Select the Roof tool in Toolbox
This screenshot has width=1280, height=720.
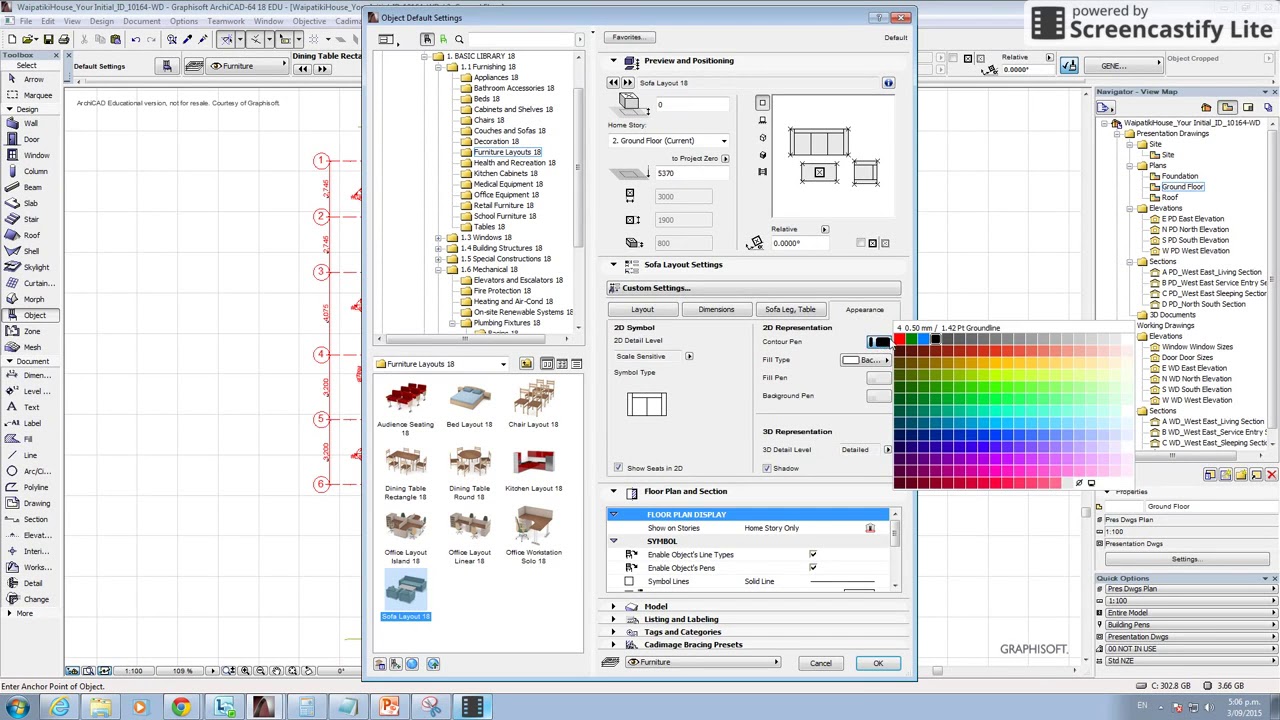30,235
